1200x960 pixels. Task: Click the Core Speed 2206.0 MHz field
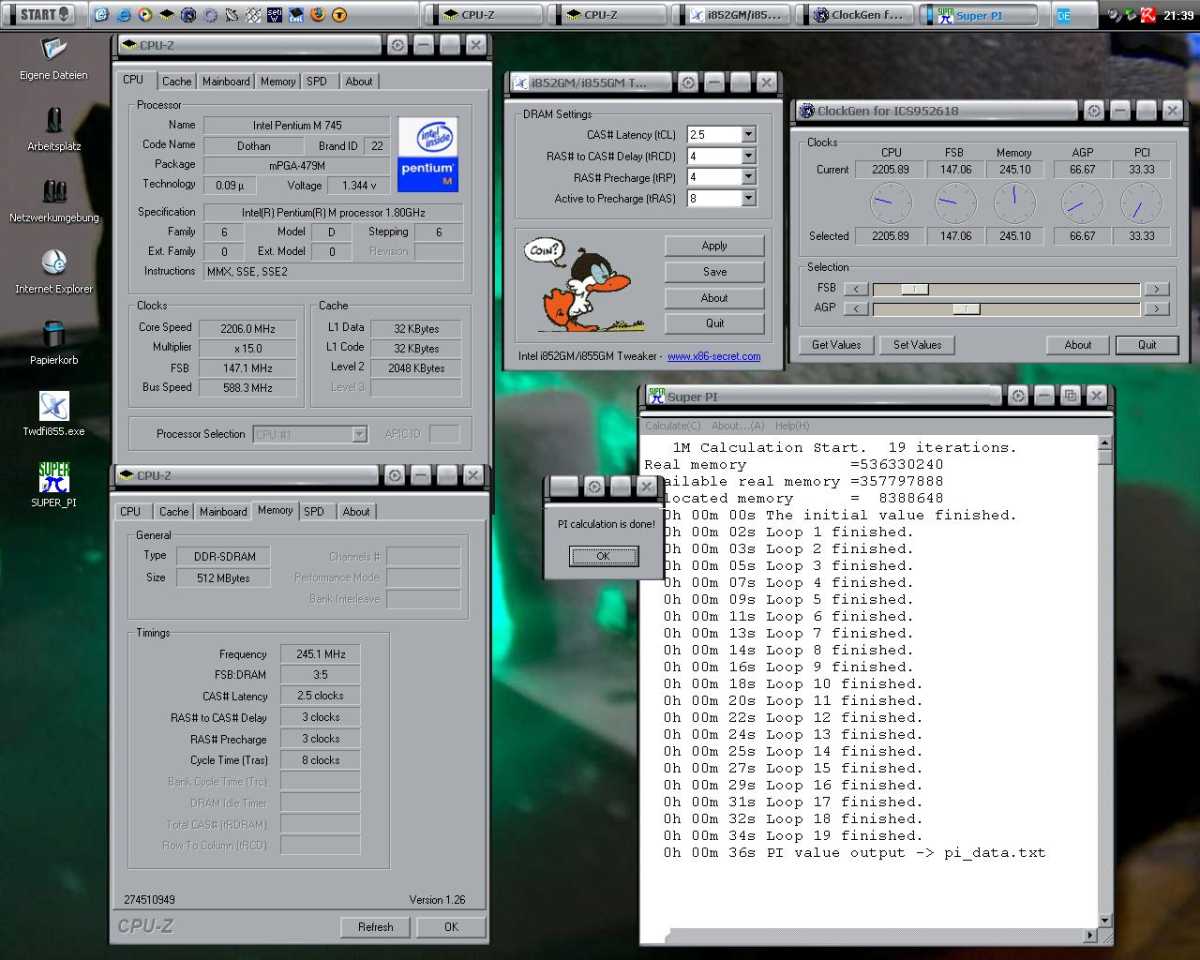(249, 328)
